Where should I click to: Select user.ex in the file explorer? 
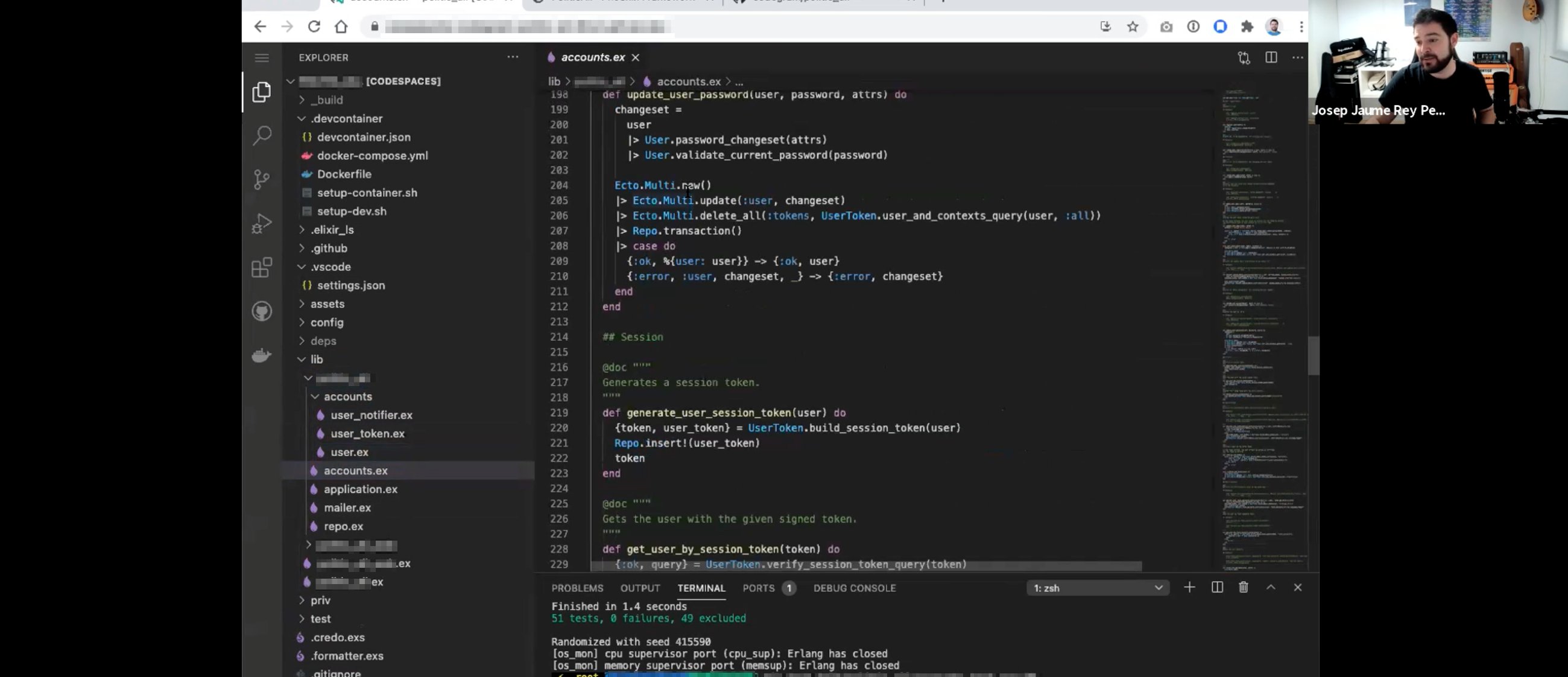[x=349, y=452]
